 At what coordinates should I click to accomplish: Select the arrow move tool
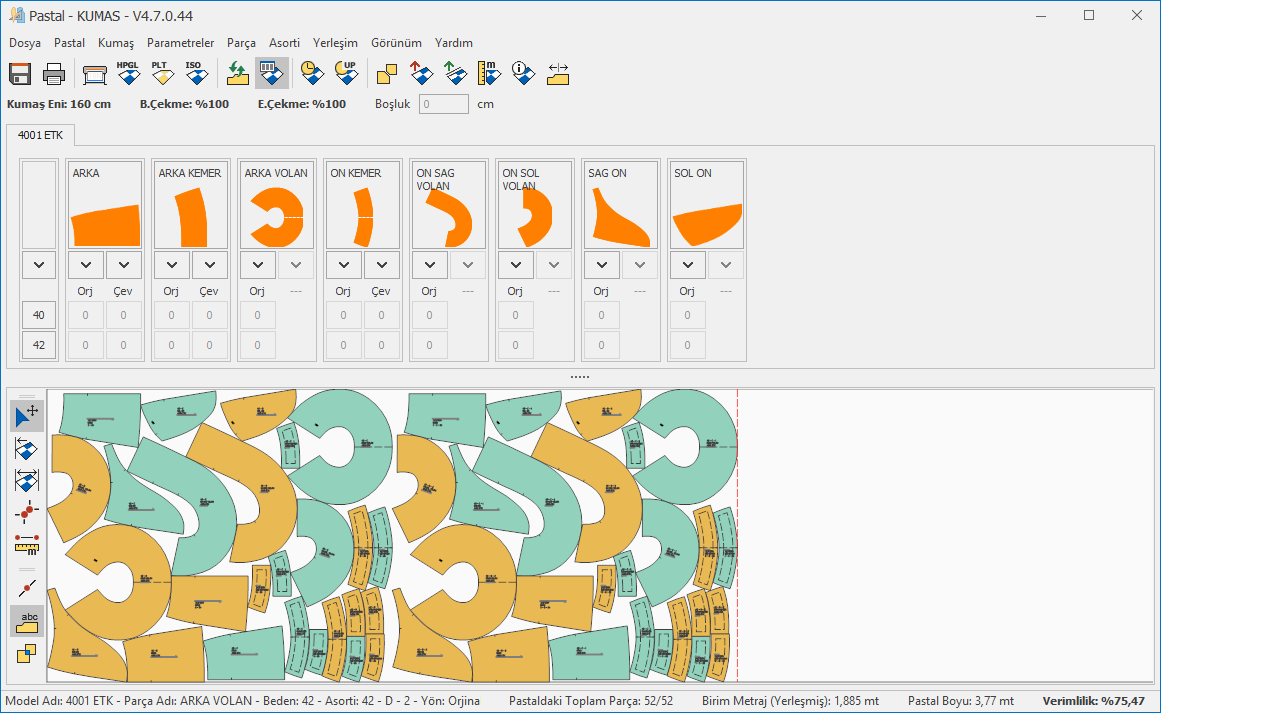(x=27, y=415)
